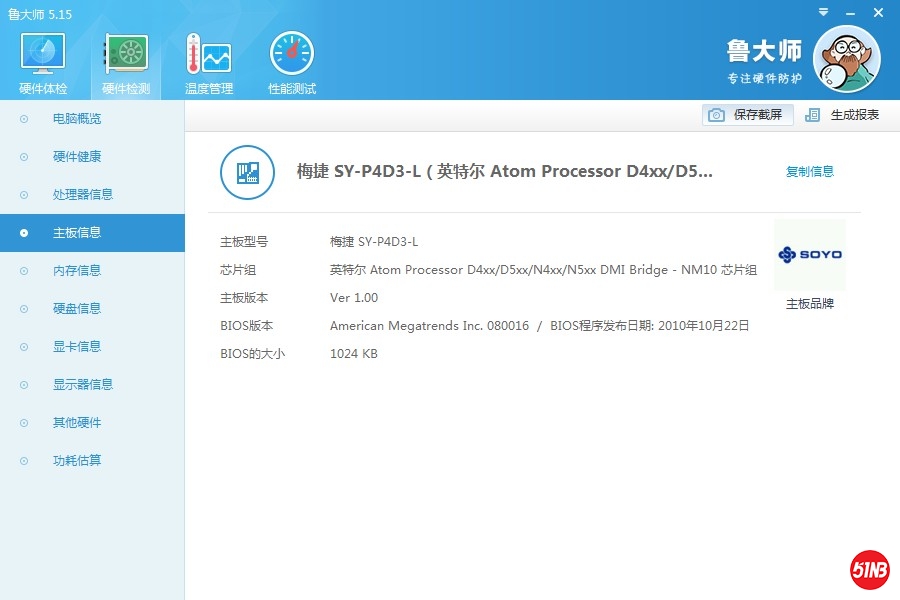Open the main menu dropdown arrow

point(822,13)
